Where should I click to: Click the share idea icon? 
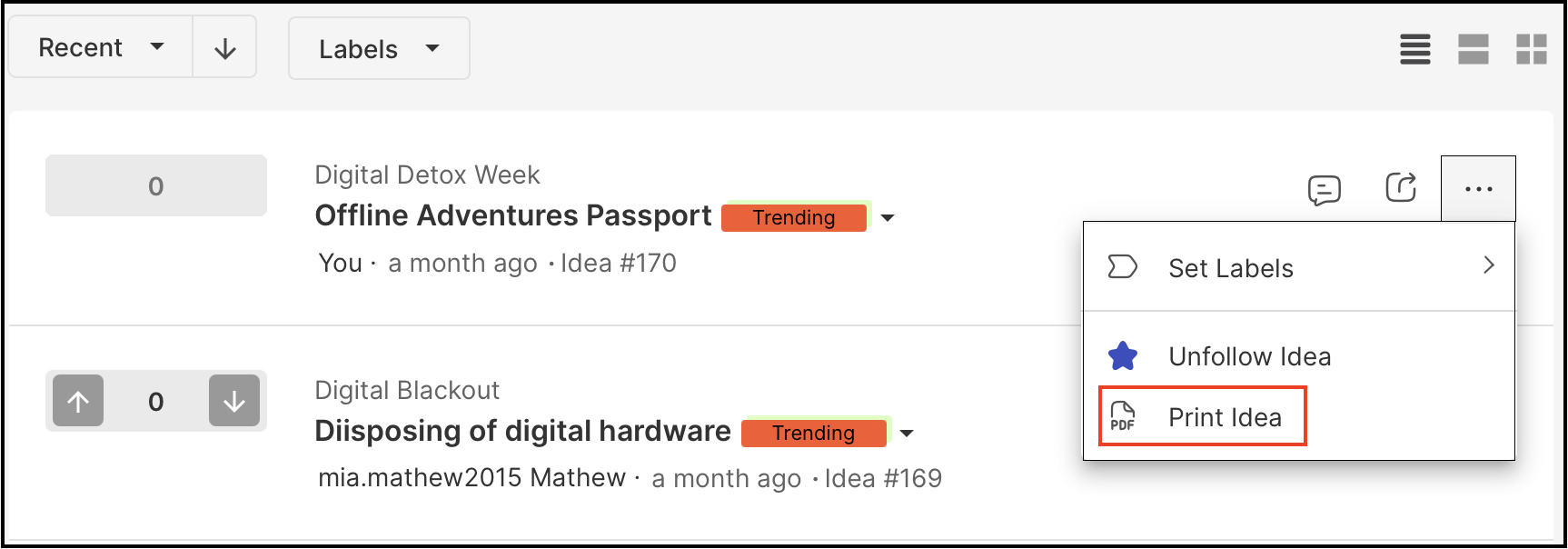point(1401,187)
